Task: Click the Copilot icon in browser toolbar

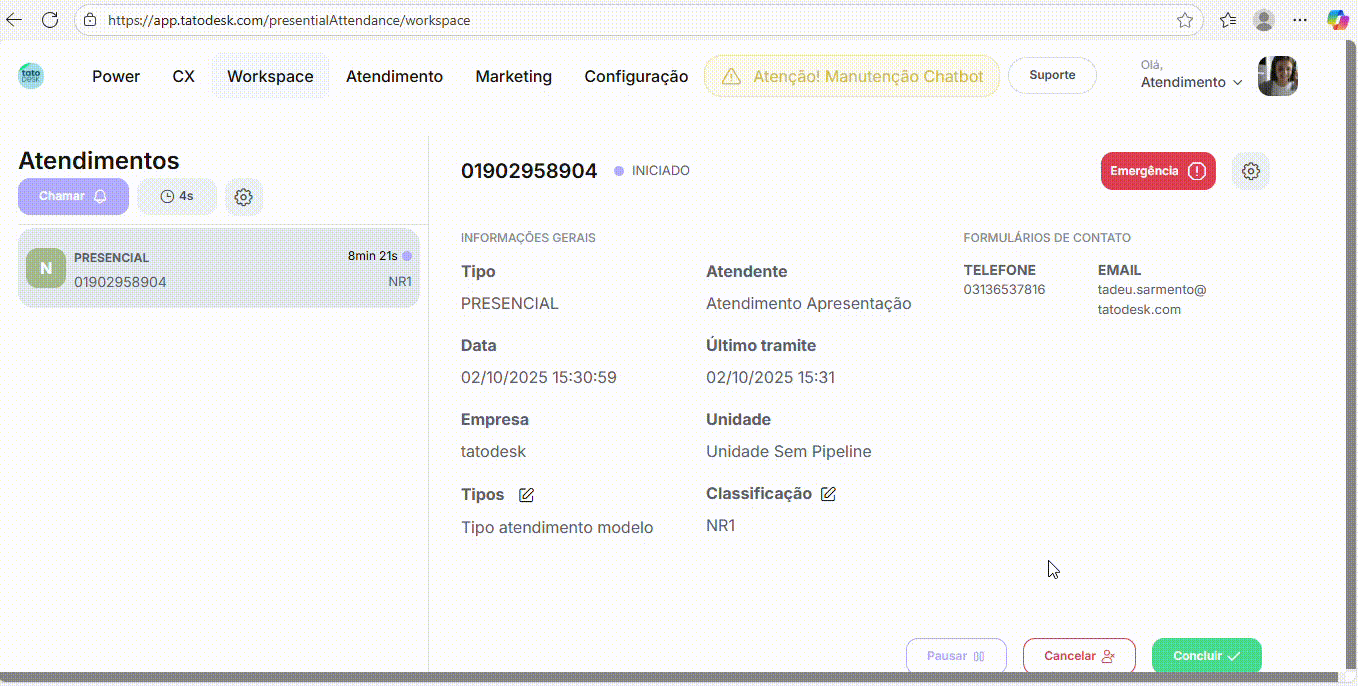Action: pos(1337,20)
